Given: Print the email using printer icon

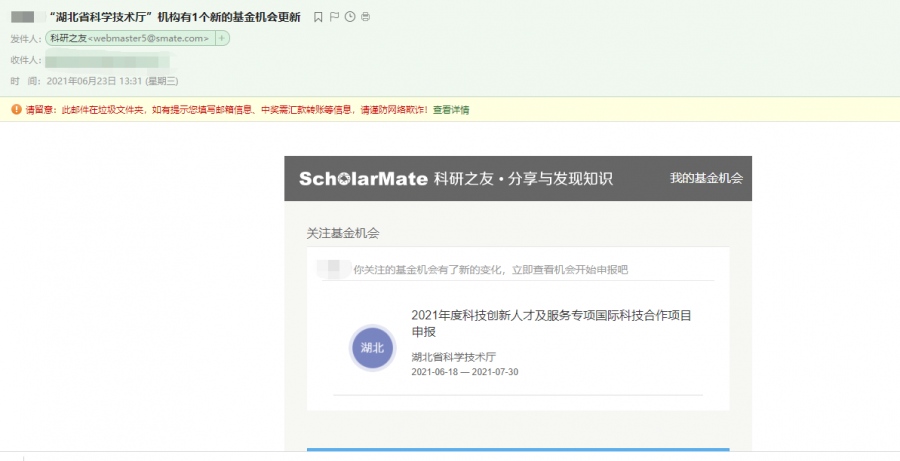Looking at the screenshot, I should tap(365, 17).
